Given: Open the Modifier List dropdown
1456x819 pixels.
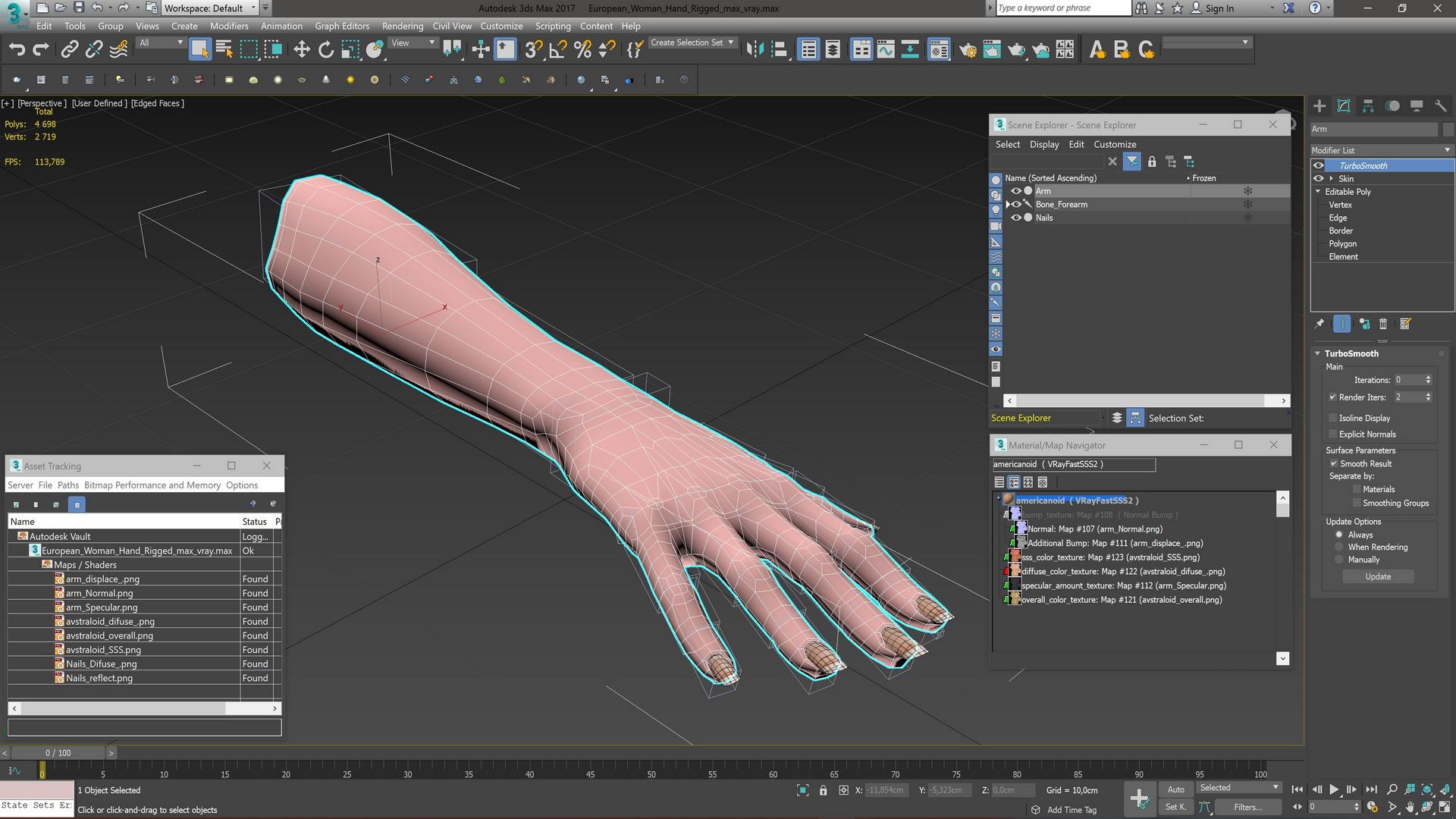Looking at the screenshot, I should click(x=1382, y=150).
